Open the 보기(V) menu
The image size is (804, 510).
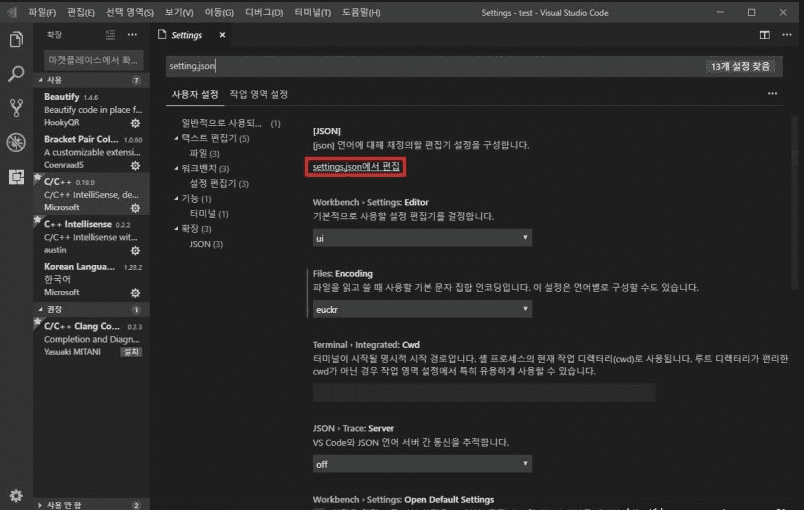pos(179,12)
